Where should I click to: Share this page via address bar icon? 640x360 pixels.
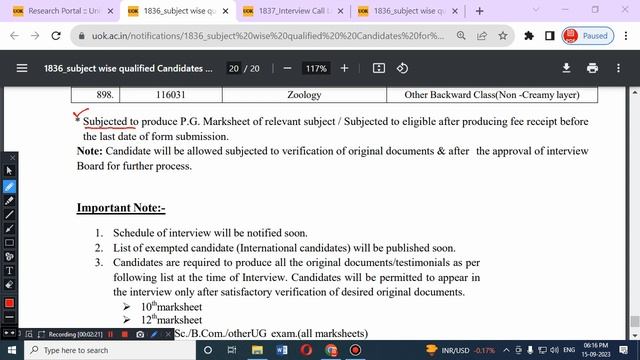point(482,36)
